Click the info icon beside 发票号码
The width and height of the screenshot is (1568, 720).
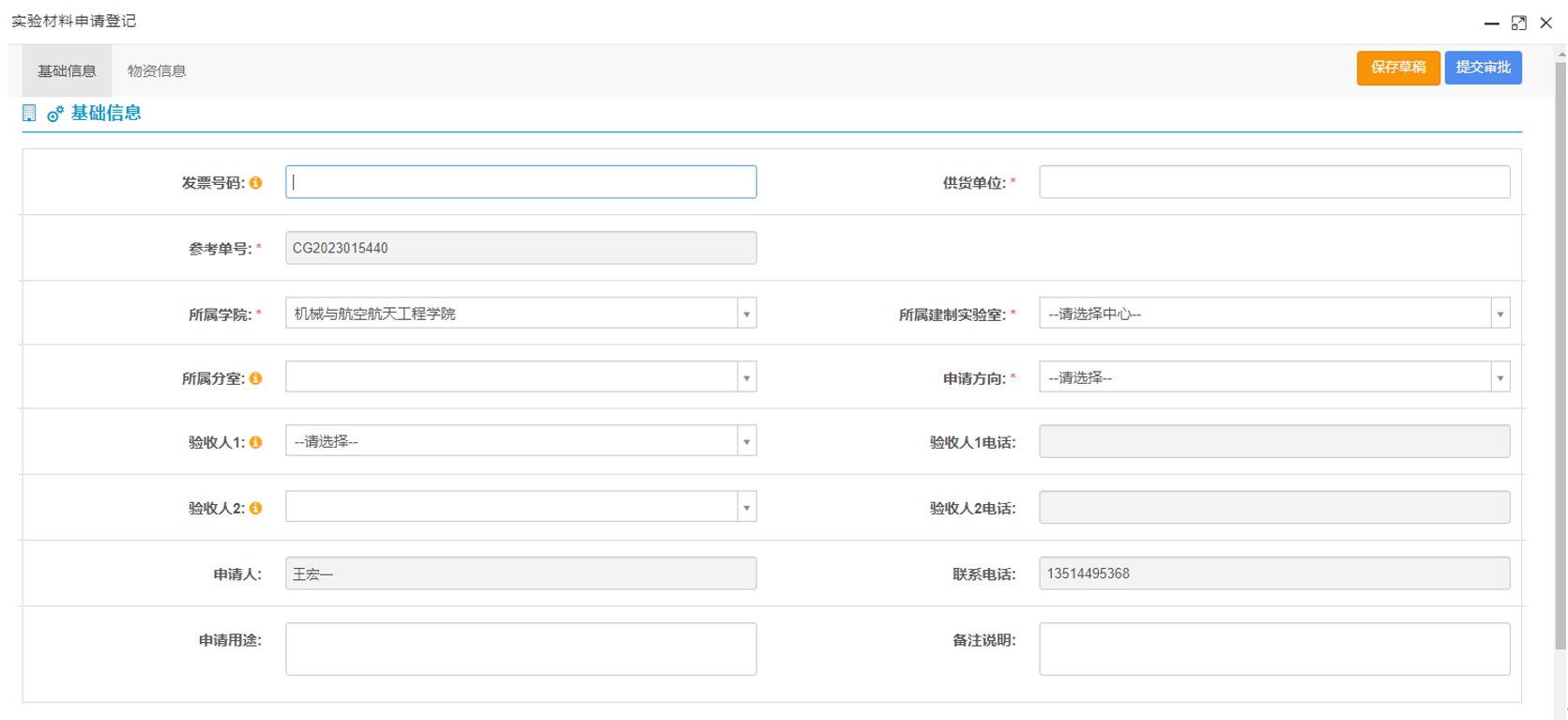[255, 183]
